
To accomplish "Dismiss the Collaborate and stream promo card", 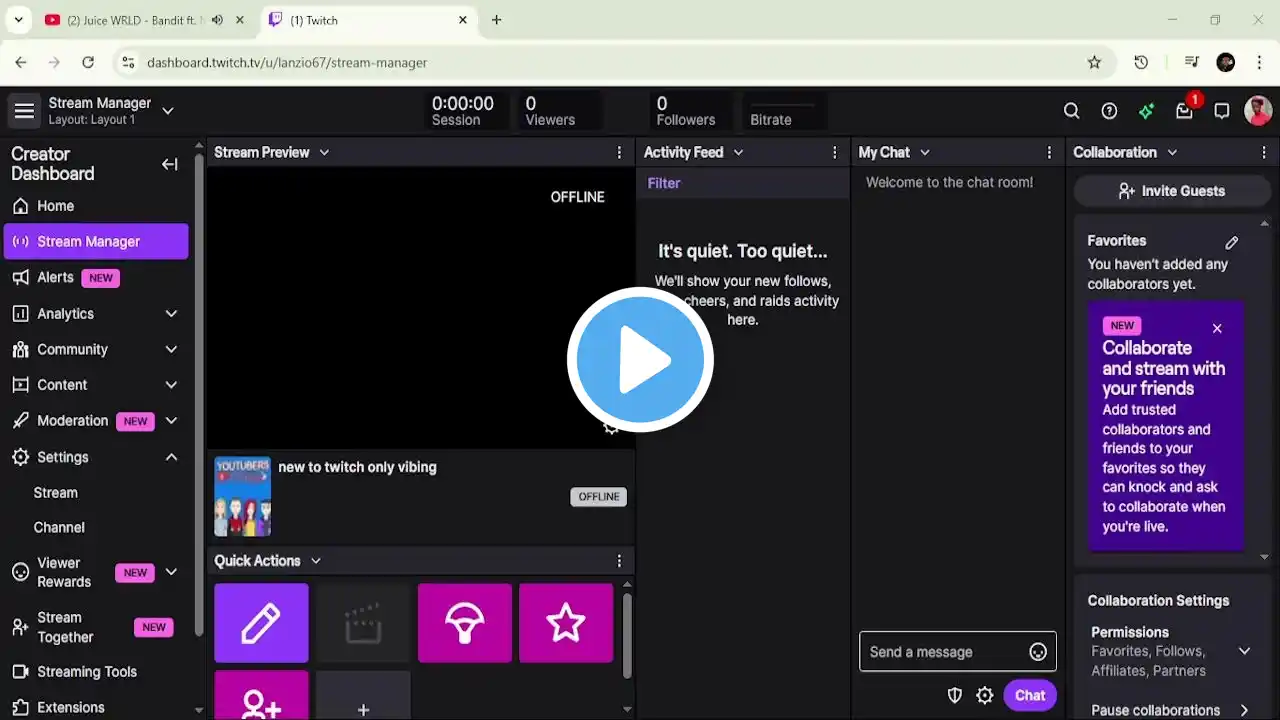I will (1217, 328).
